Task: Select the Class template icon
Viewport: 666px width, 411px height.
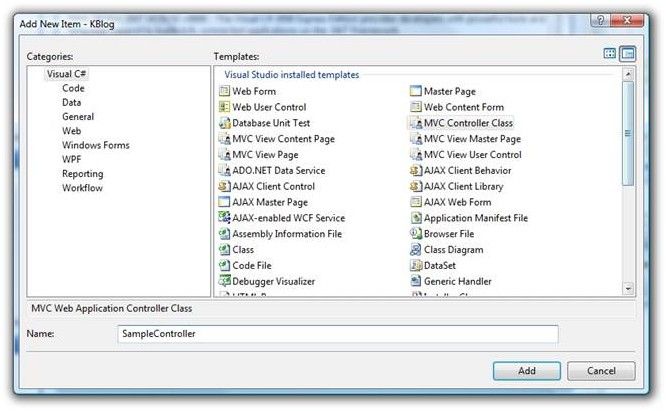Action: coord(224,250)
